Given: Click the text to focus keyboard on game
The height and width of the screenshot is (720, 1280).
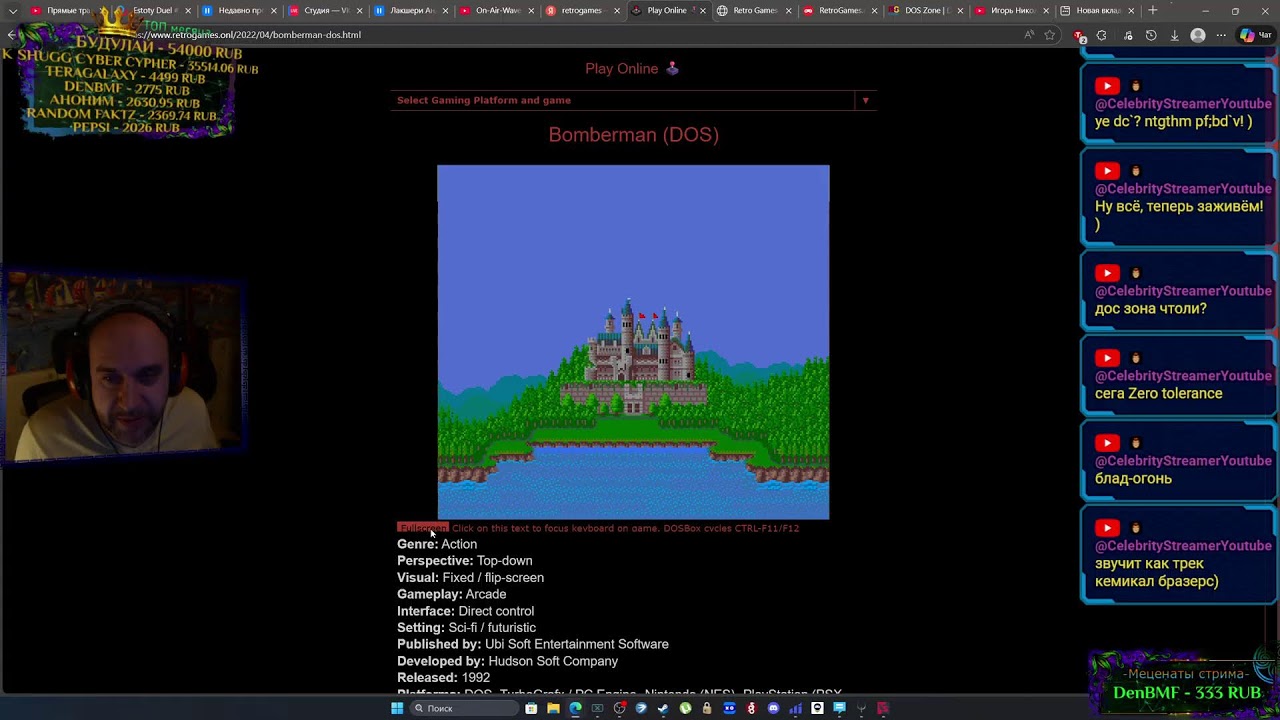Looking at the screenshot, I should [x=625, y=528].
